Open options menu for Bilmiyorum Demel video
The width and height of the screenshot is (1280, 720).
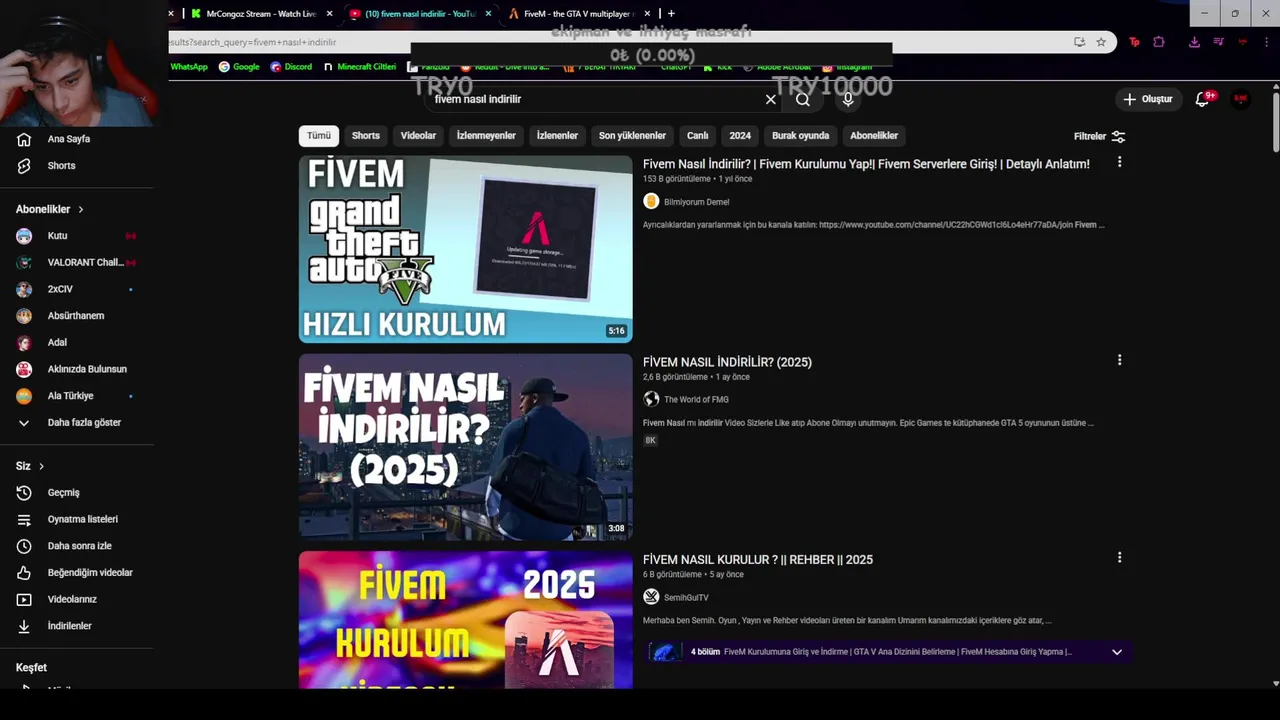click(1119, 162)
